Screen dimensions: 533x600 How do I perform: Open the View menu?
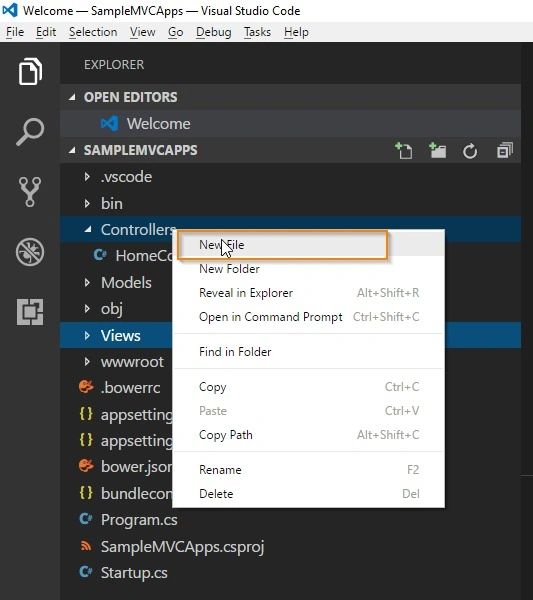tap(143, 32)
